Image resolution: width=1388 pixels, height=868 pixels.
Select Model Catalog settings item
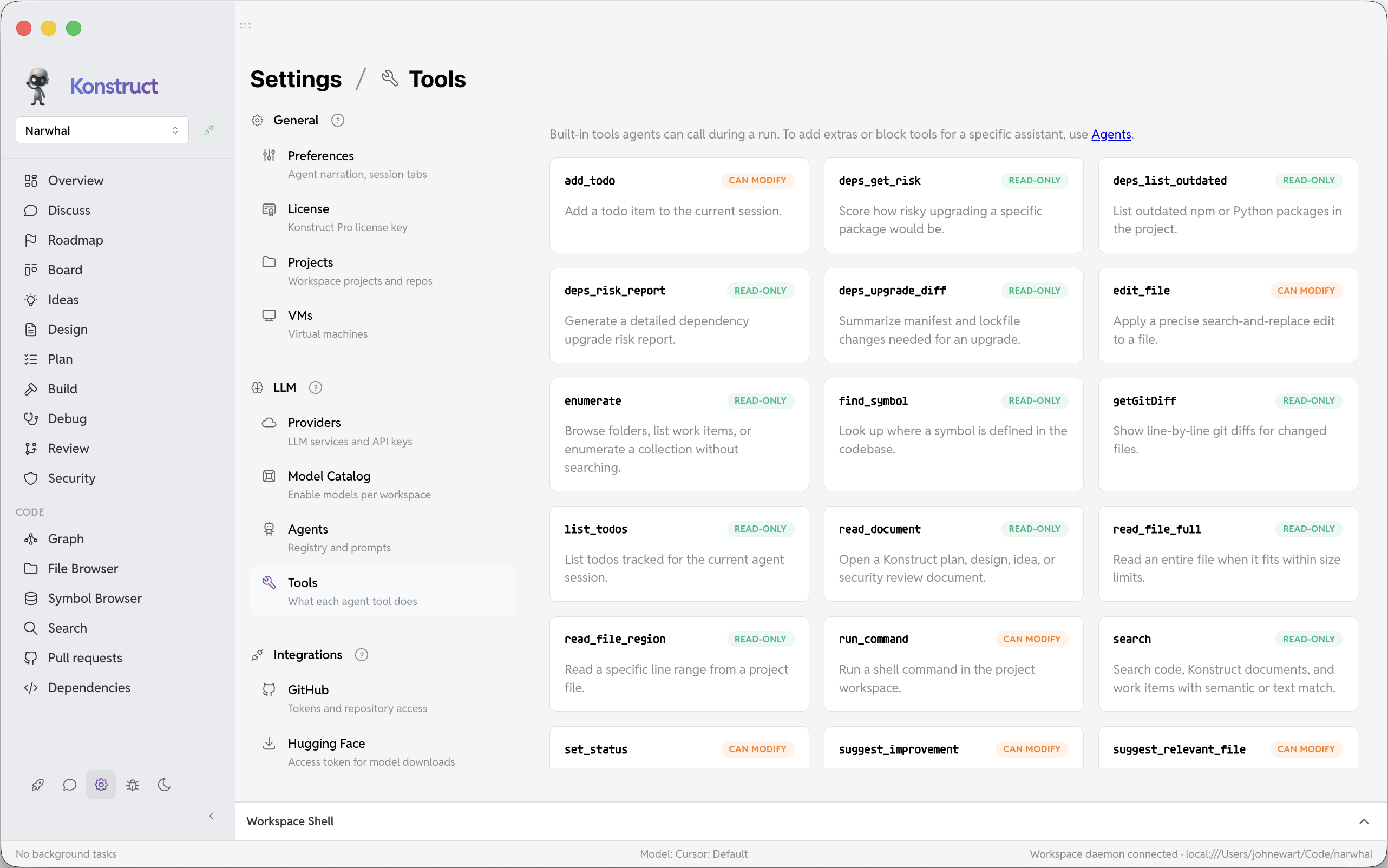coord(383,484)
